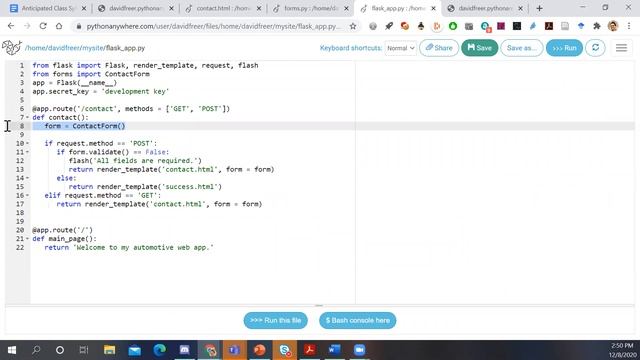The image size is (640, 360).
Task: Click the Share button
Action: (x=439, y=48)
